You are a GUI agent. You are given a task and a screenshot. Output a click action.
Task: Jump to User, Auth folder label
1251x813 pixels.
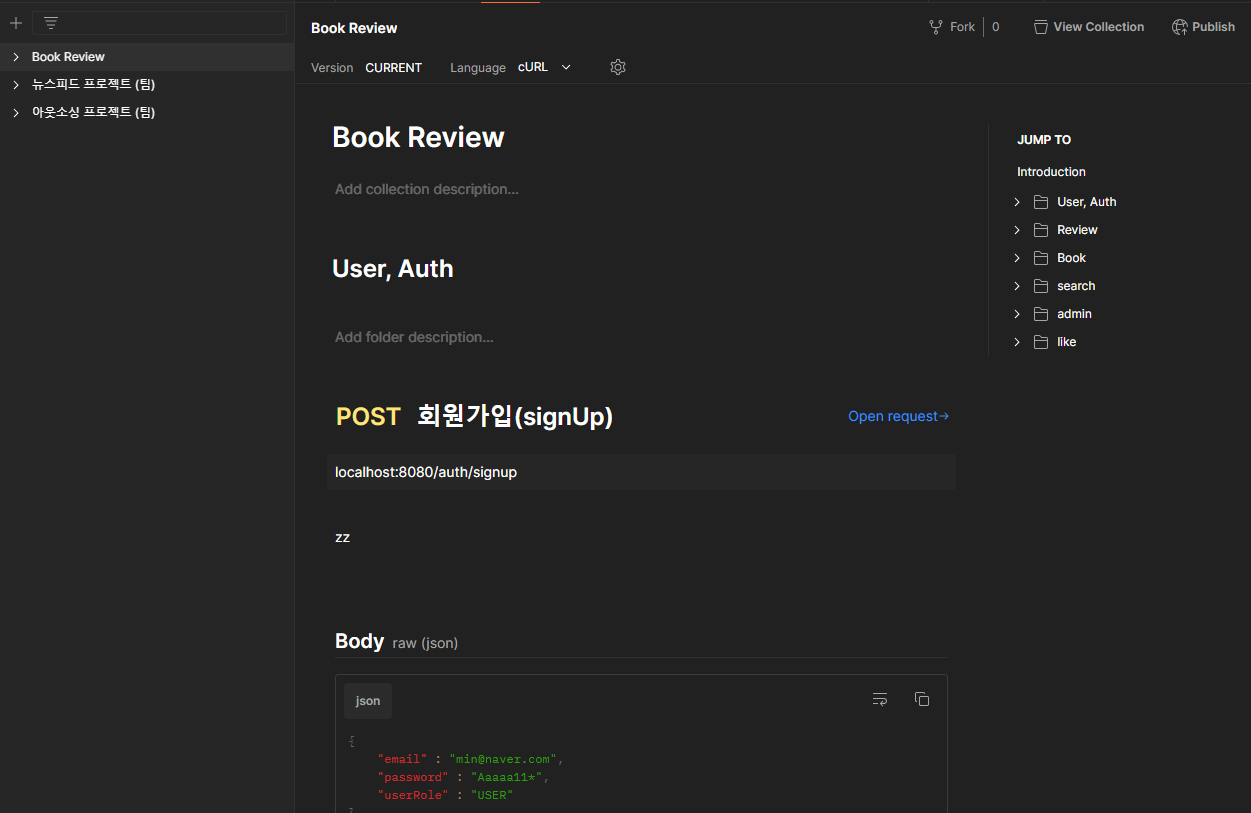pyautogui.click(x=1086, y=202)
